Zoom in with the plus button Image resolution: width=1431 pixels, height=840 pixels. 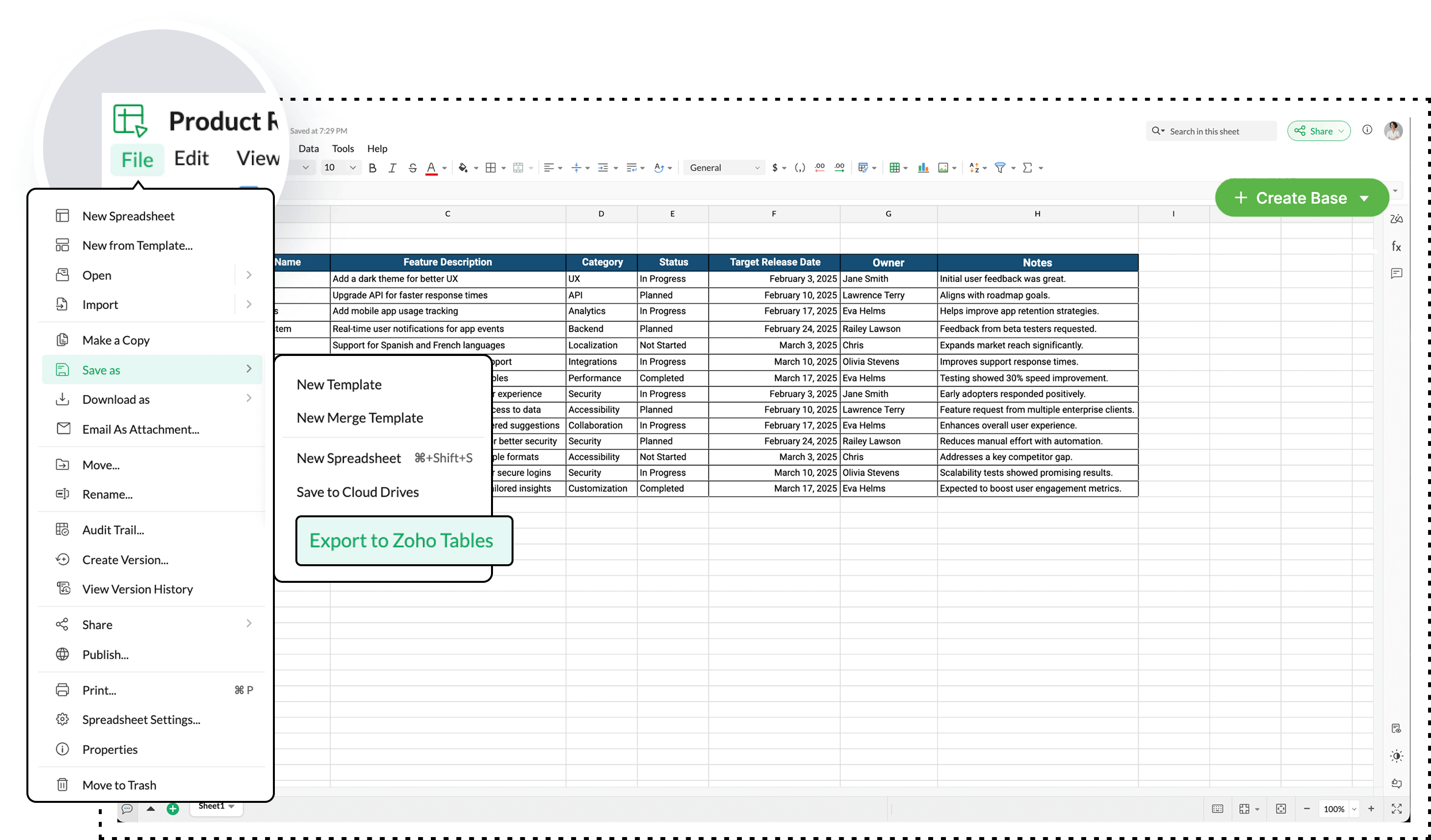click(1371, 809)
